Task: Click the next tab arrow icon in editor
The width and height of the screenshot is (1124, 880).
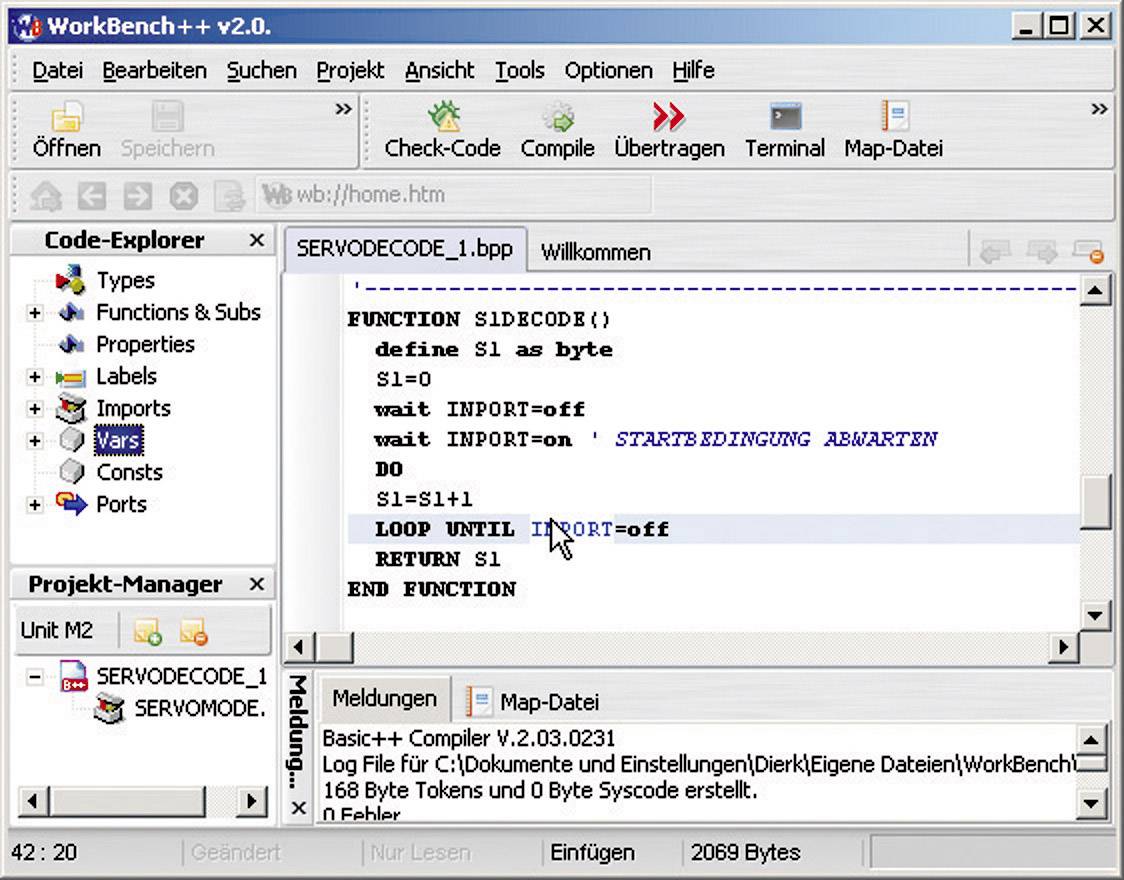Action: (x=1042, y=252)
